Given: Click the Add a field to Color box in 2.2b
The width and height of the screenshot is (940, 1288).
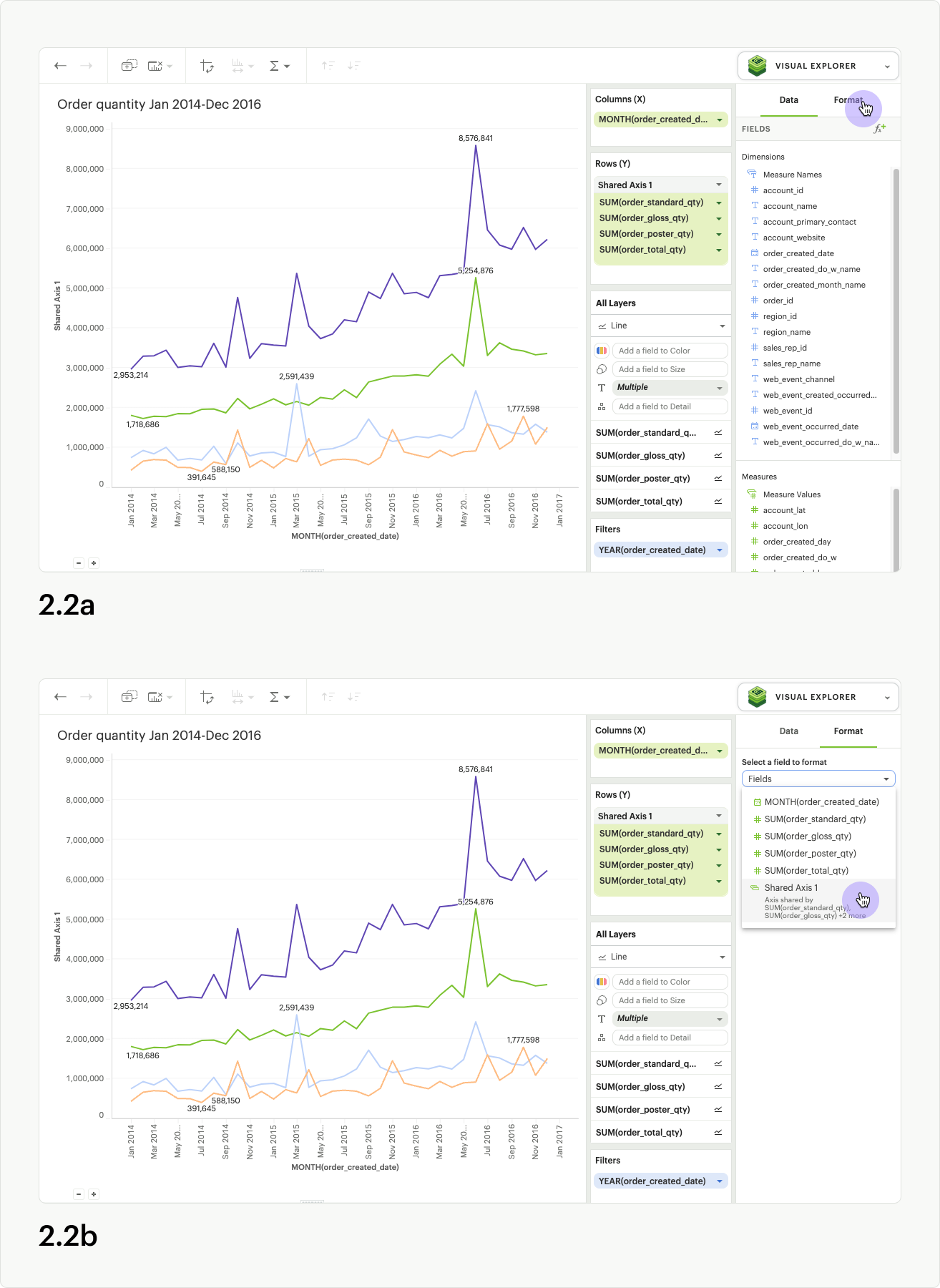Looking at the screenshot, I should click(670, 982).
